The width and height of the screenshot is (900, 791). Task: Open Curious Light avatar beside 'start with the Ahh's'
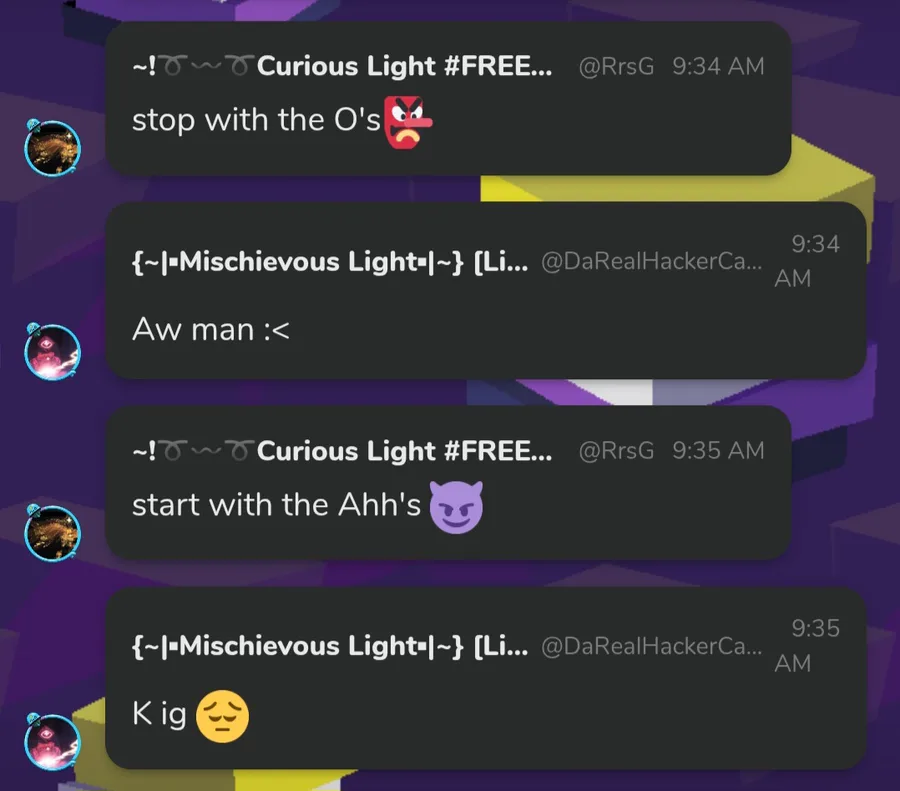52,533
